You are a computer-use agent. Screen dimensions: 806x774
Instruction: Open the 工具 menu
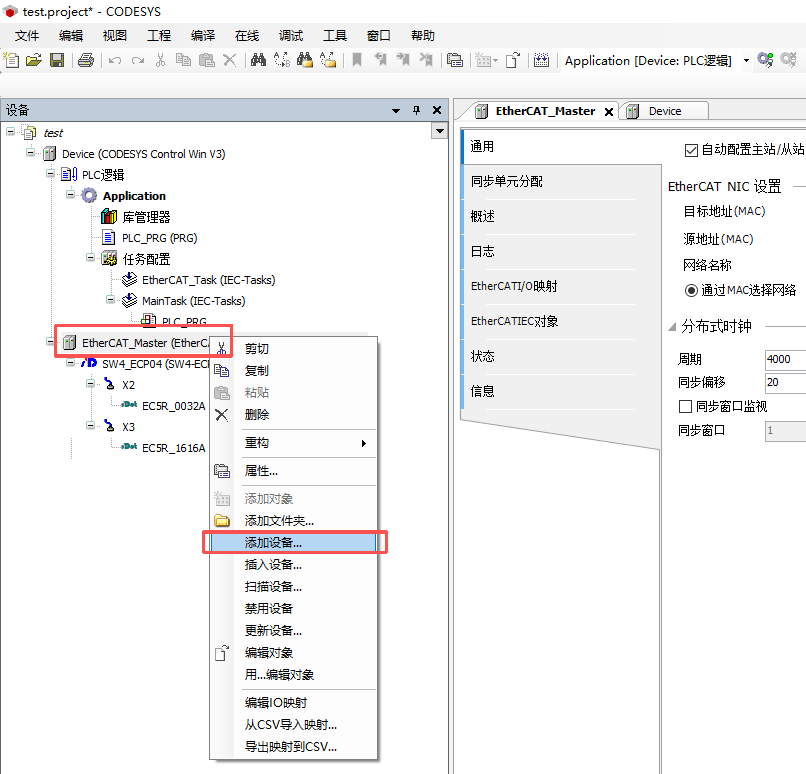335,35
